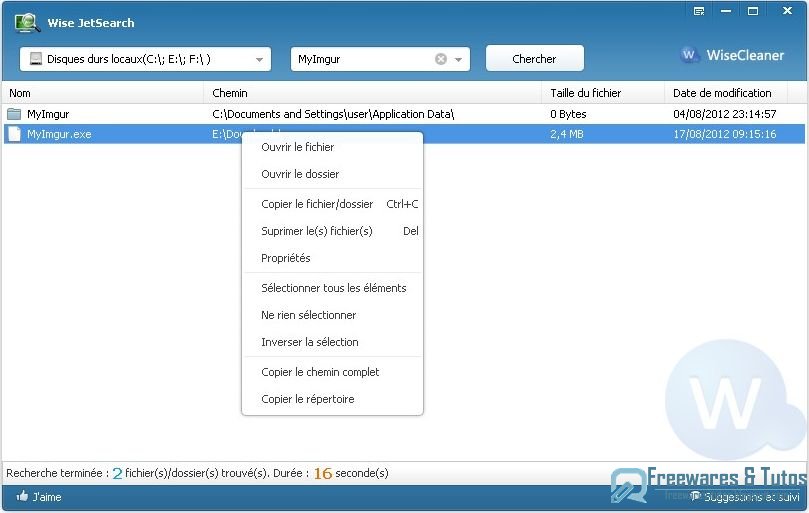Image resolution: width=809 pixels, height=513 pixels.
Task: Maximize the Wise JetSearch window
Action: (753, 11)
